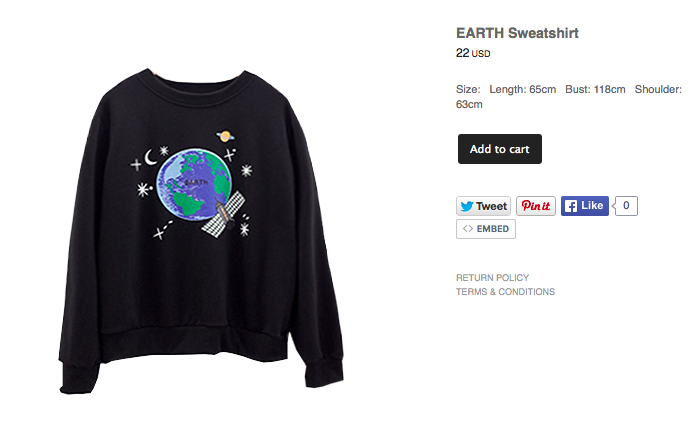
Task: Open the EMBED code option
Action: [x=486, y=229]
